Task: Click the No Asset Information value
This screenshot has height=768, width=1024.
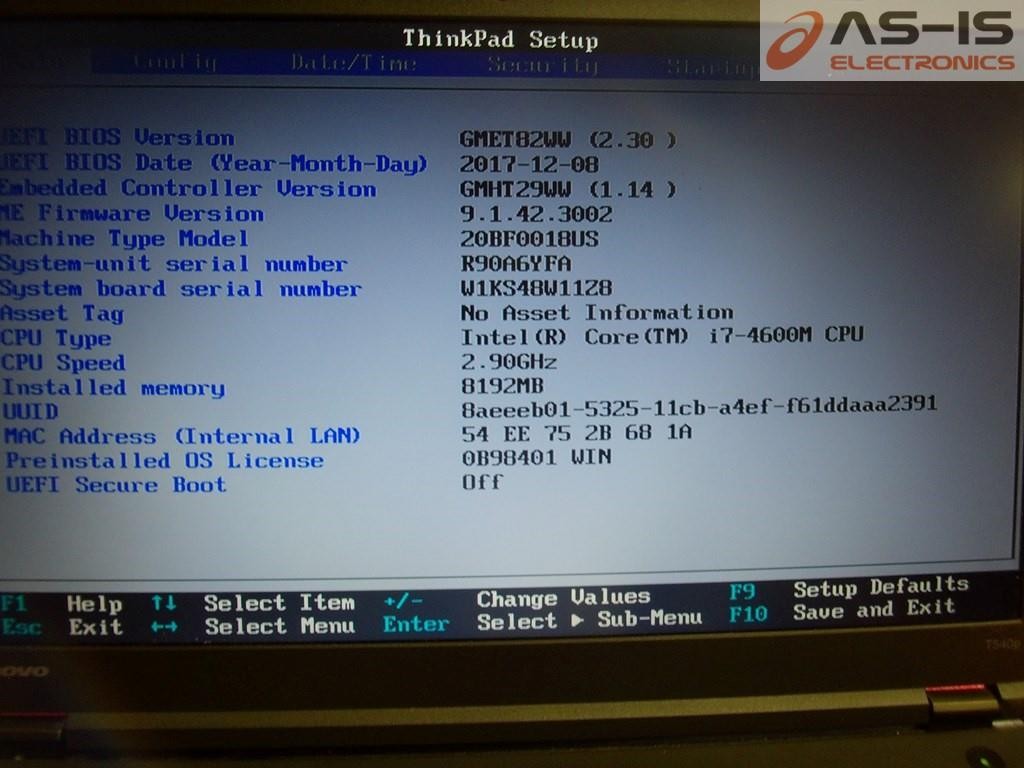Action: [597, 312]
